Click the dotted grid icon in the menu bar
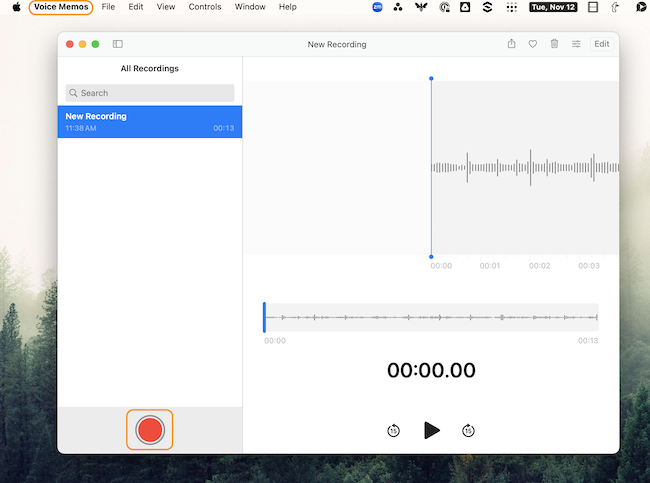 pyautogui.click(x=512, y=7)
